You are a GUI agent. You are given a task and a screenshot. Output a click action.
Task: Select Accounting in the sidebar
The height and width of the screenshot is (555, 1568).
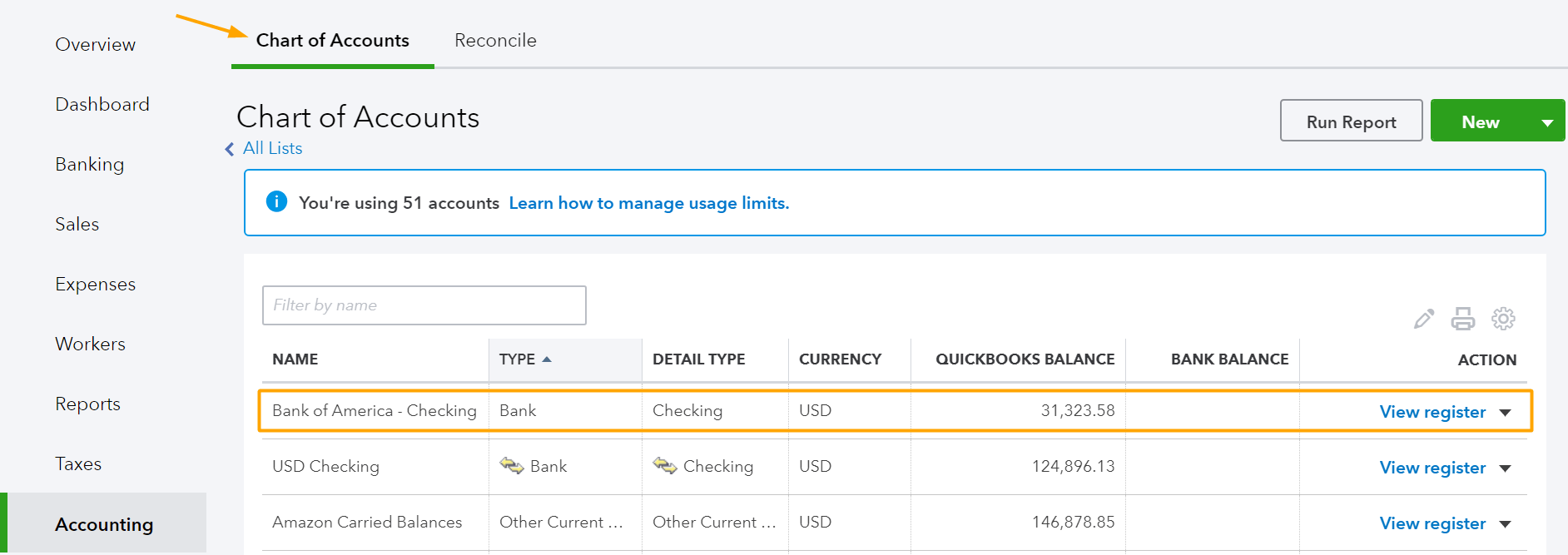tap(105, 524)
